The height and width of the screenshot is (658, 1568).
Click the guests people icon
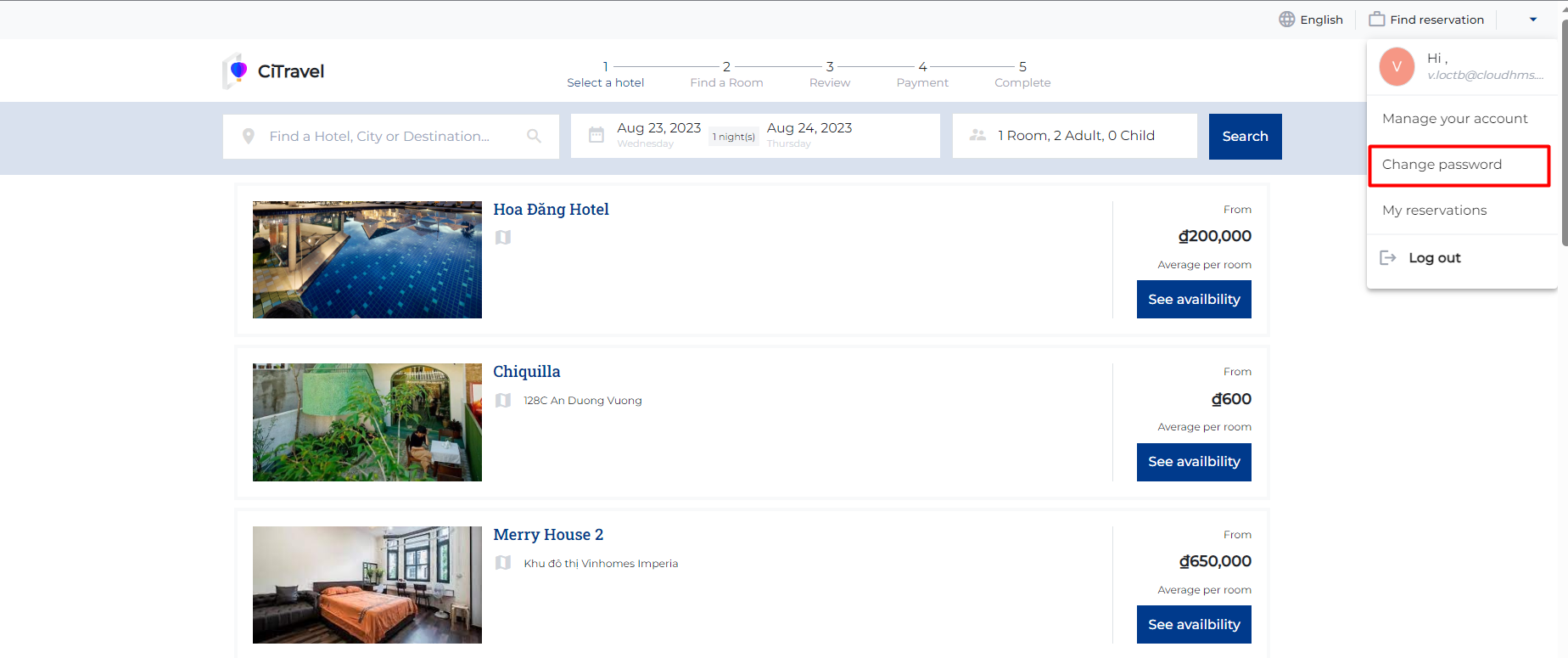(977, 136)
